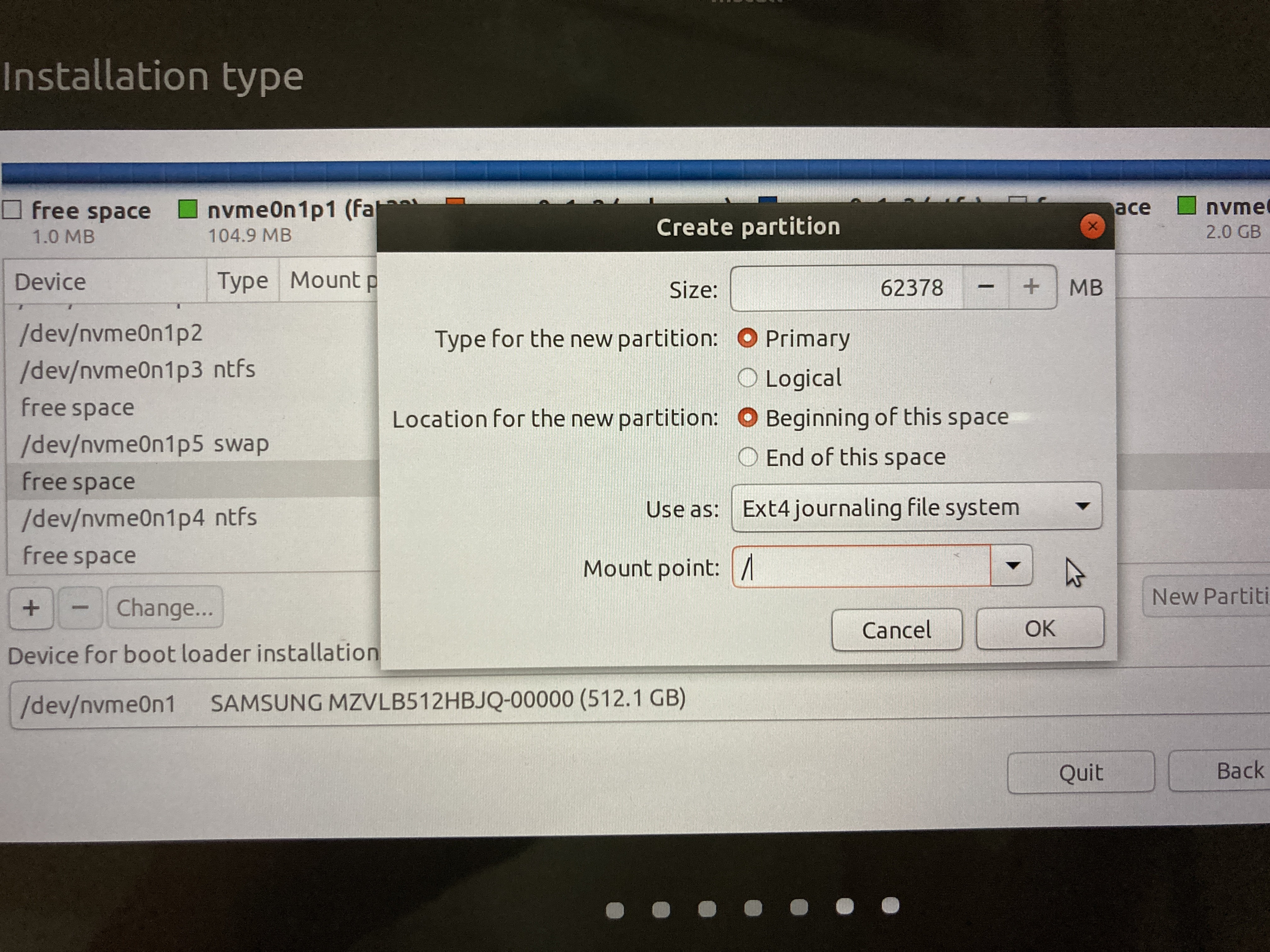Click the Size input field
This screenshot has height=952, width=1270.
(x=847, y=287)
